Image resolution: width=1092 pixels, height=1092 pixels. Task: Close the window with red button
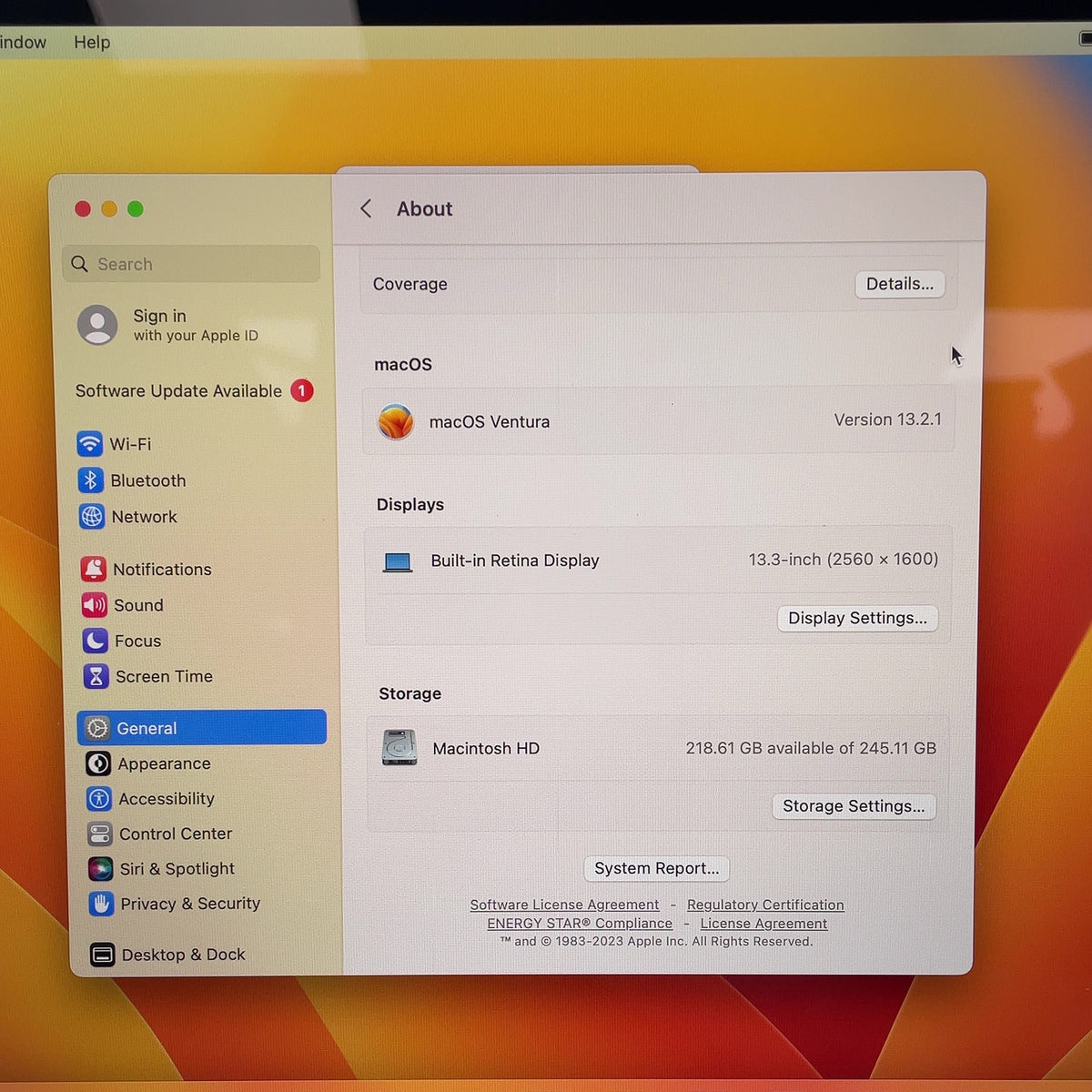pos(83,209)
